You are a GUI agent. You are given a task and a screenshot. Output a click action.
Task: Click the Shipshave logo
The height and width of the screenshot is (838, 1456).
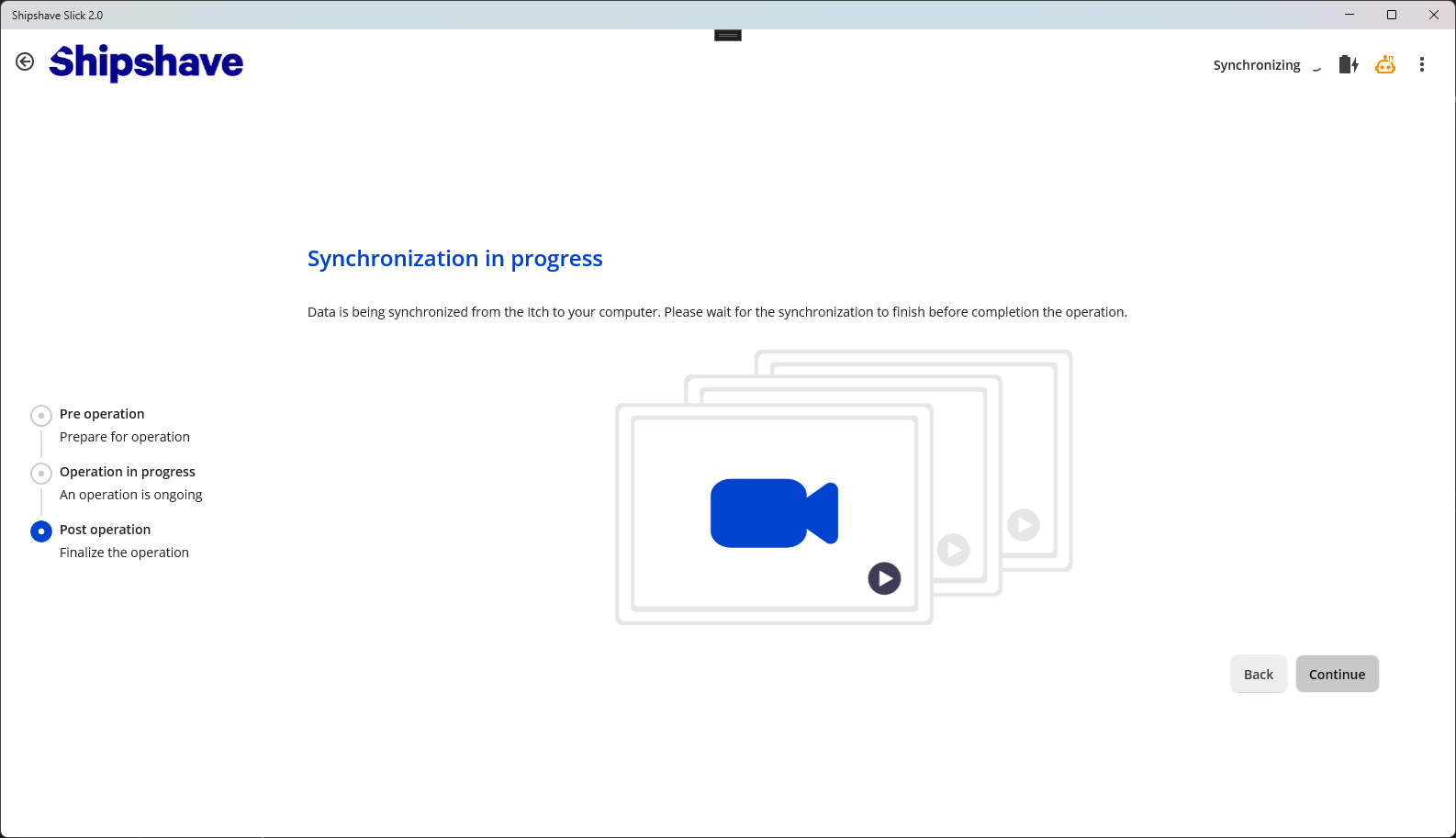click(x=146, y=62)
